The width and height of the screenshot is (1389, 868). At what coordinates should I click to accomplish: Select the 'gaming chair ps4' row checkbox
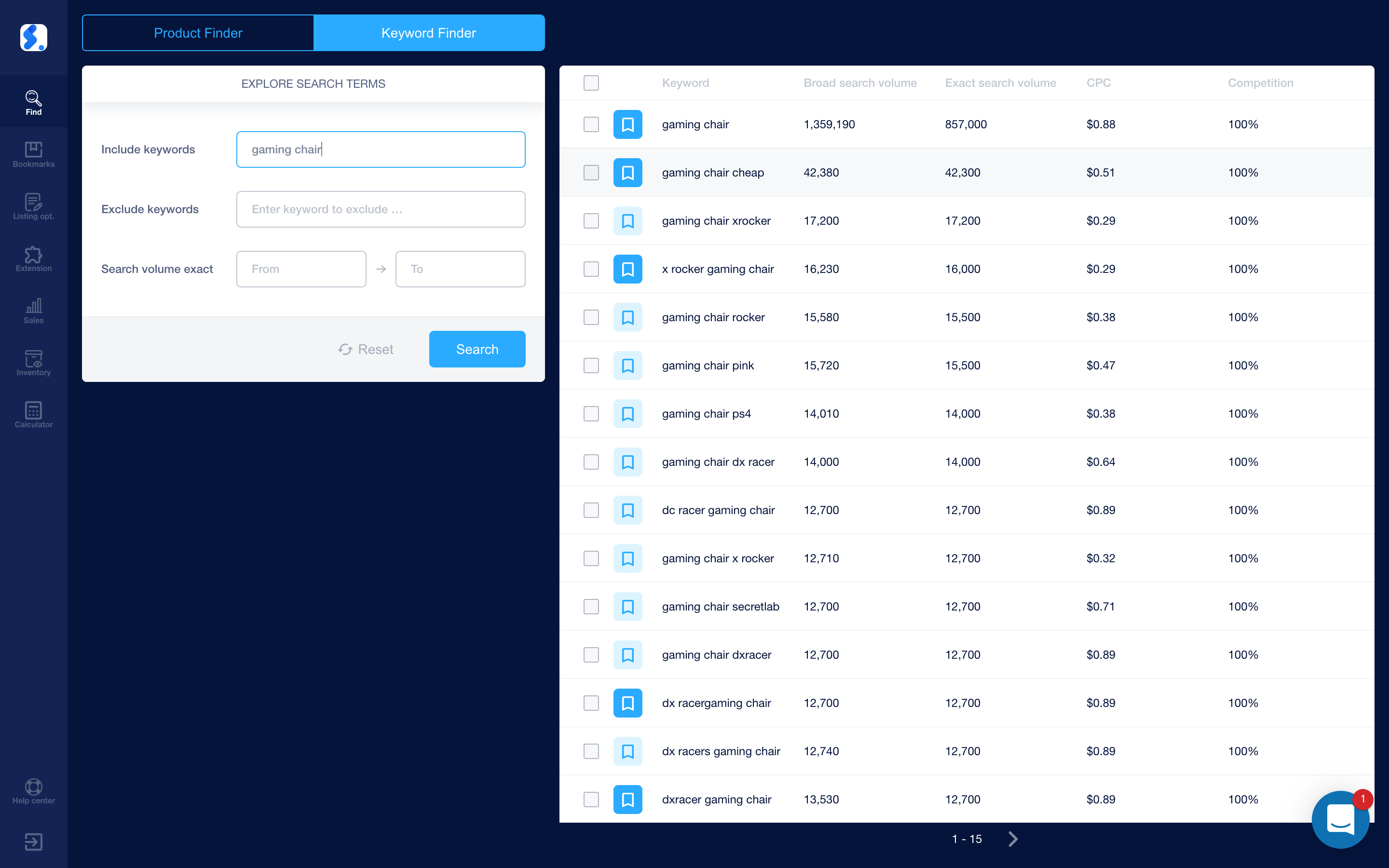point(591,414)
